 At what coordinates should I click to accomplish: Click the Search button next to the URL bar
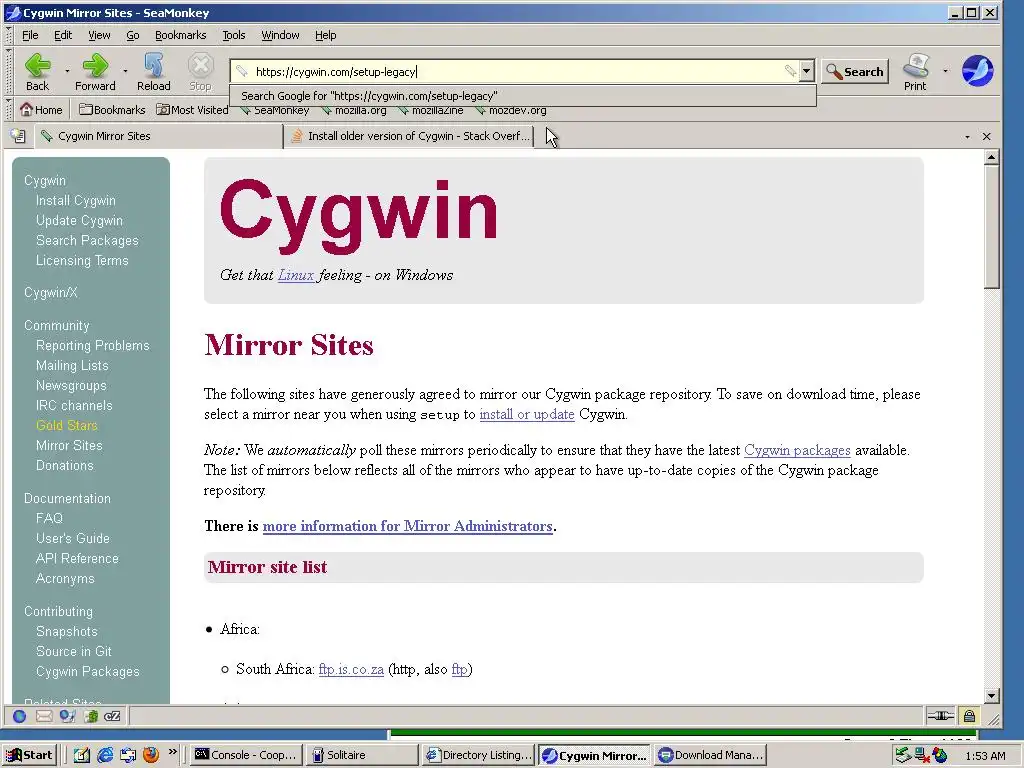(x=855, y=72)
